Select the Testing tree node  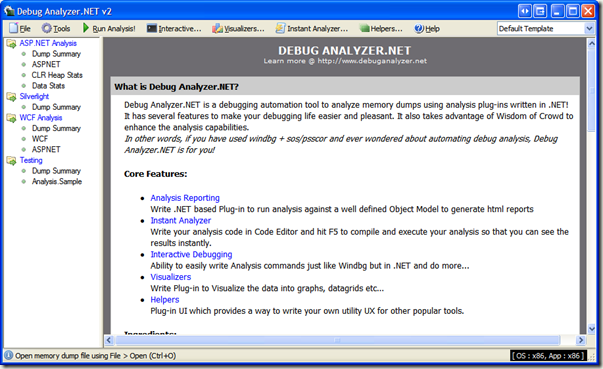(31, 160)
